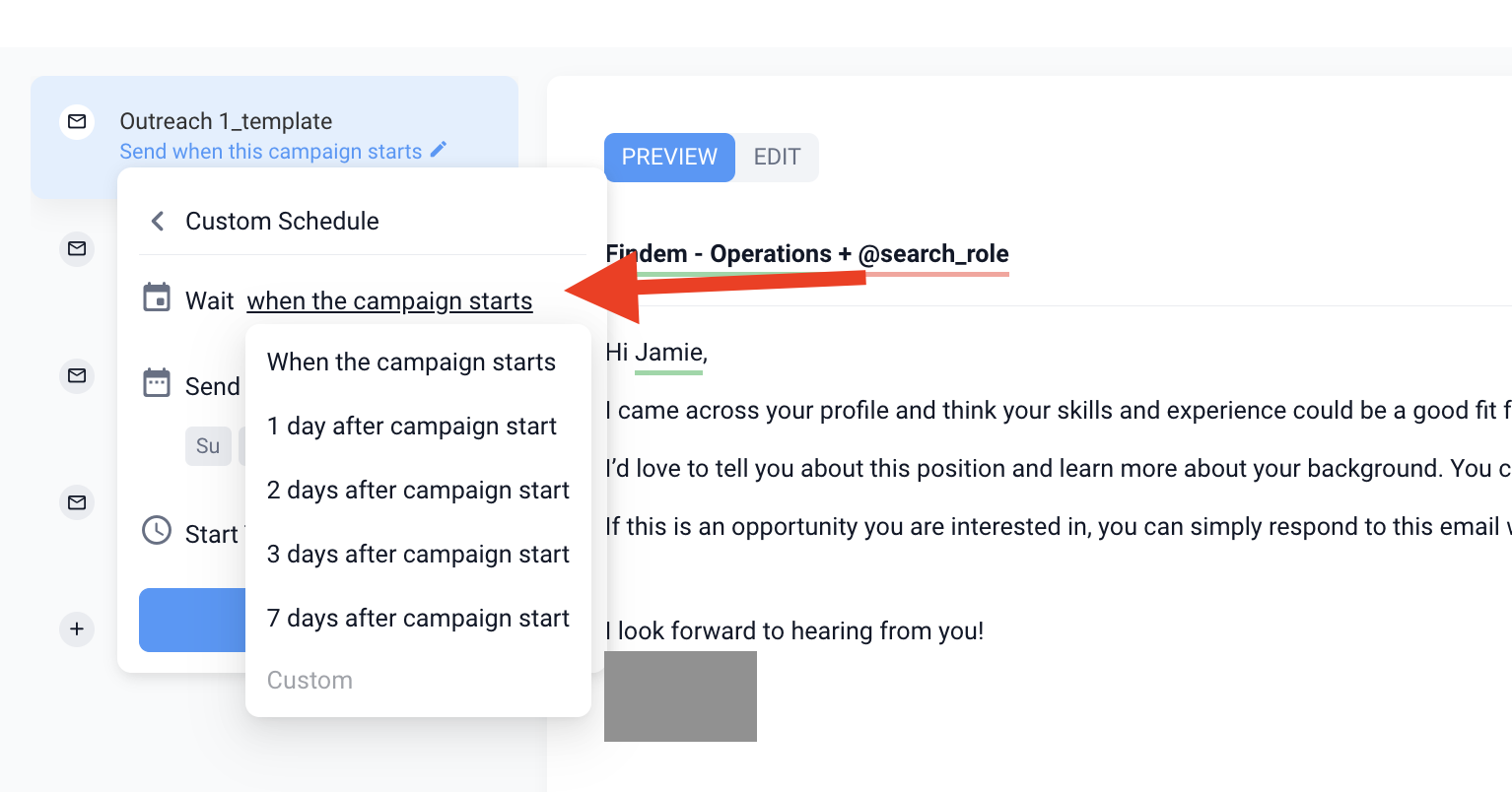This screenshot has height=792, width=1512.
Task: Choose '1 day after campaign start'
Action: click(412, 427)
